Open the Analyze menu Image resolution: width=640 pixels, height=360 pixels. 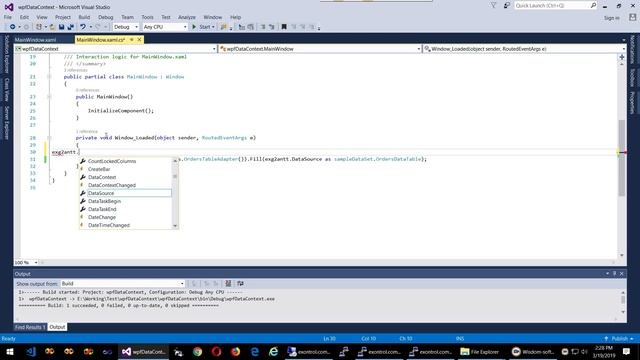(187, 17)
